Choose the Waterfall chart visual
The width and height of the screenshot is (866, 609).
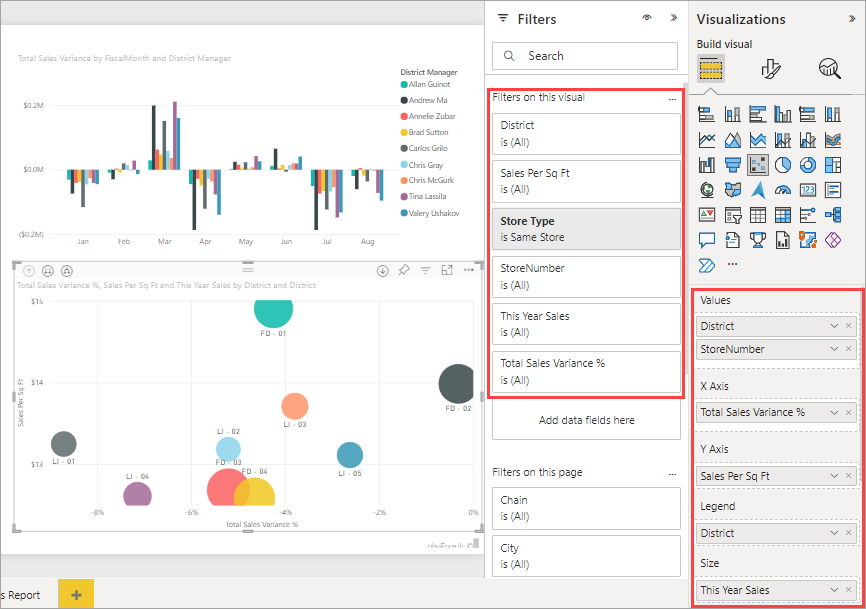(706, 165)
